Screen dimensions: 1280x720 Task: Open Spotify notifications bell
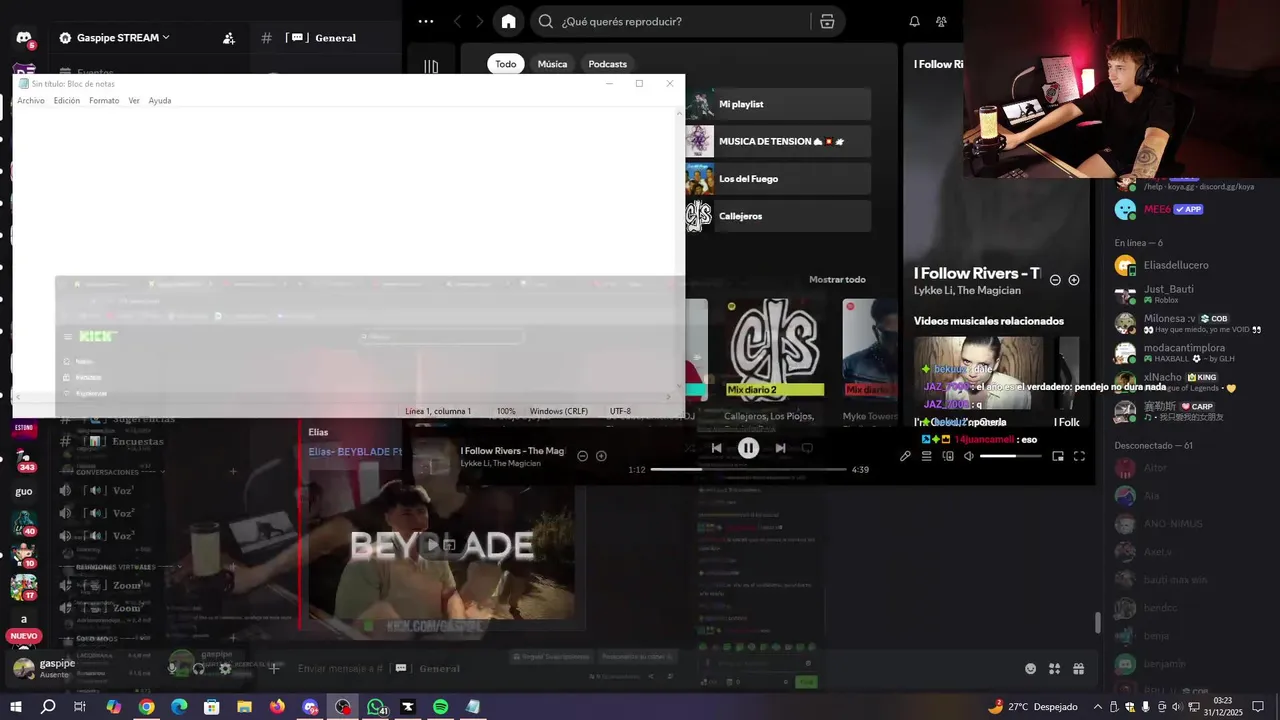914,21
